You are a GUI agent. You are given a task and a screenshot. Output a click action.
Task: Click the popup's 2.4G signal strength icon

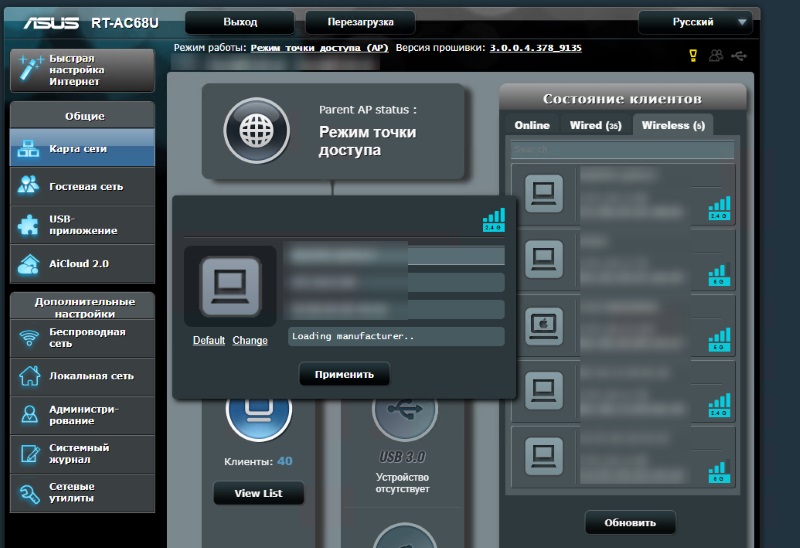[x=494, y=220]
